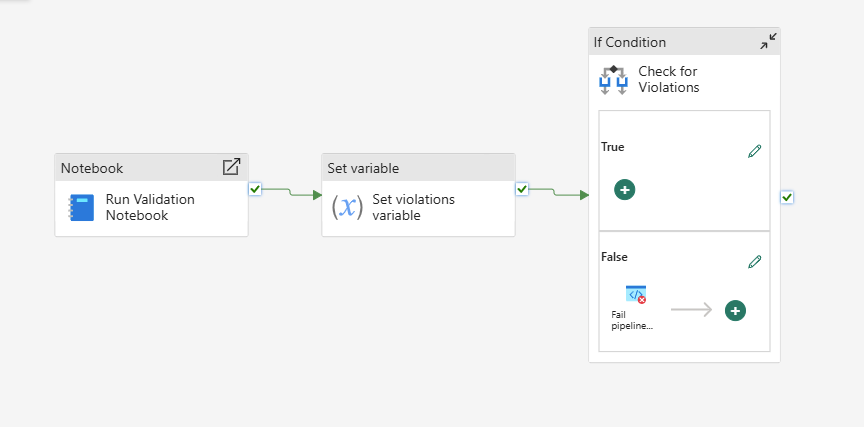
Task: Click the If Condition branching icon
Action: [613, 79]
